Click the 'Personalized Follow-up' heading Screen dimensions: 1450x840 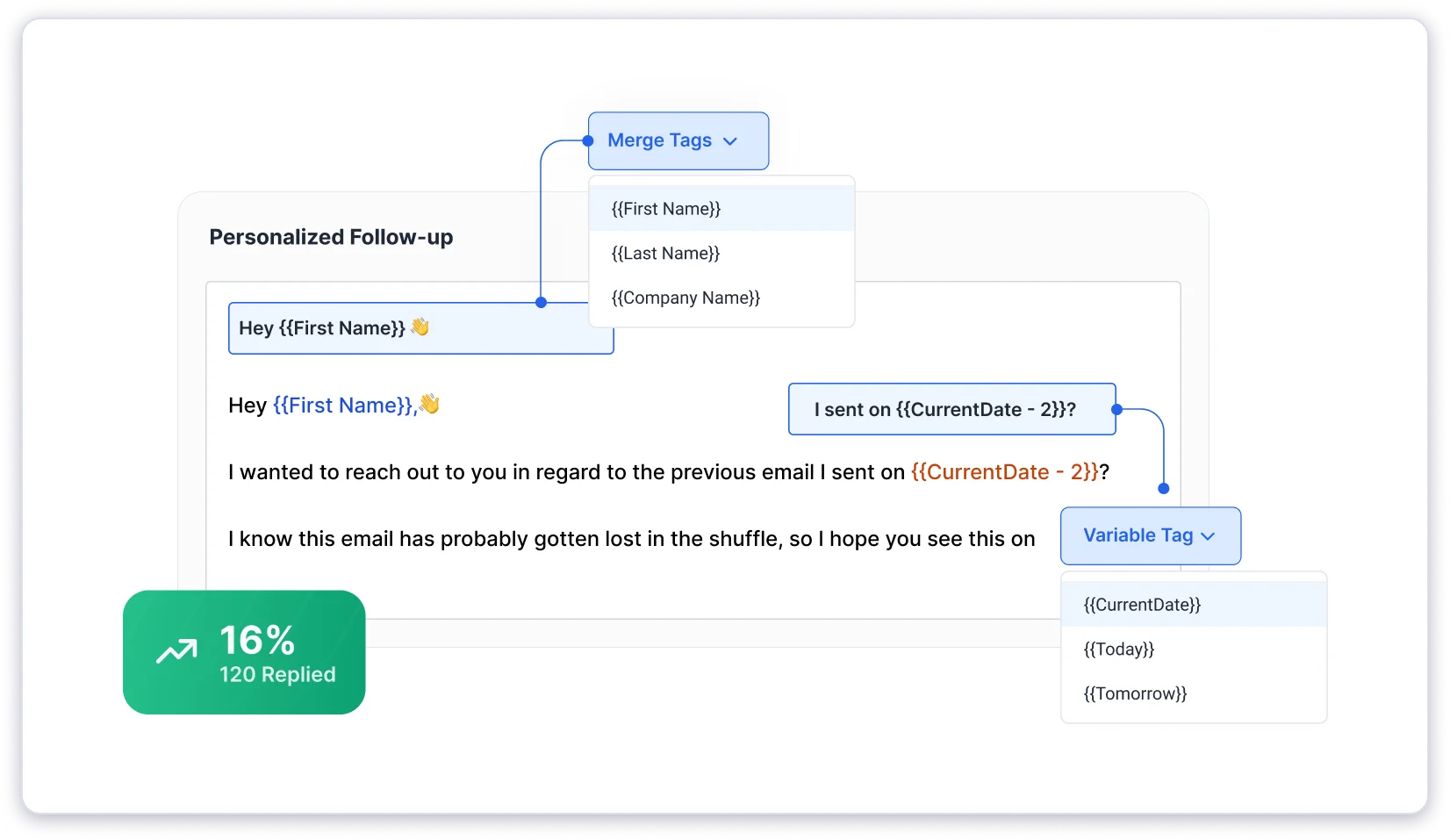coord(331,238)
